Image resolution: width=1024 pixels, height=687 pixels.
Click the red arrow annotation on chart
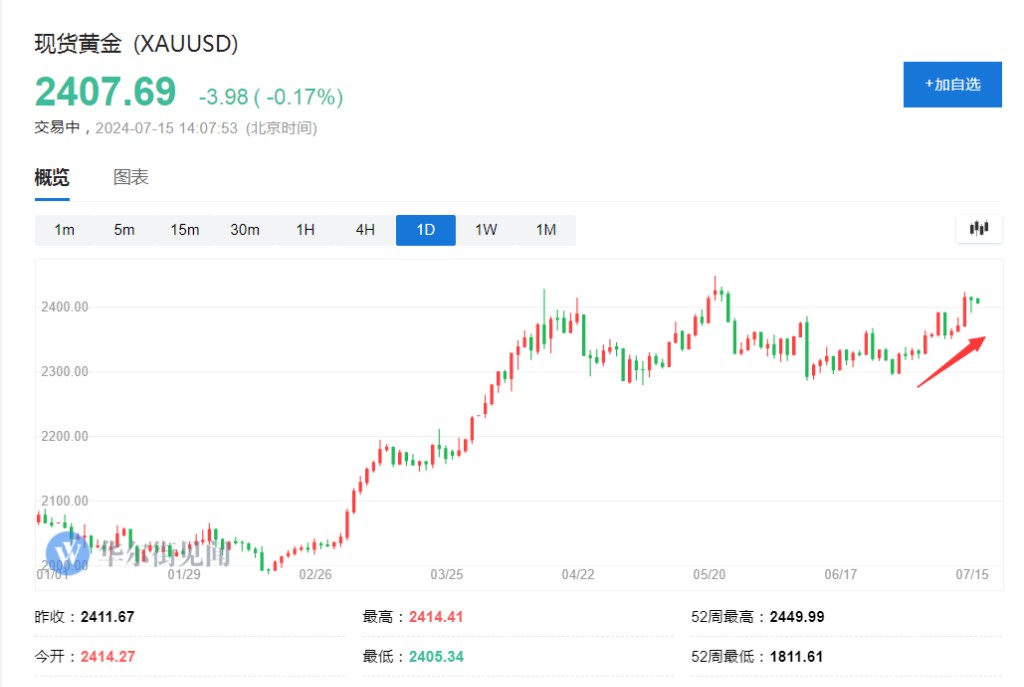[951, 361]
